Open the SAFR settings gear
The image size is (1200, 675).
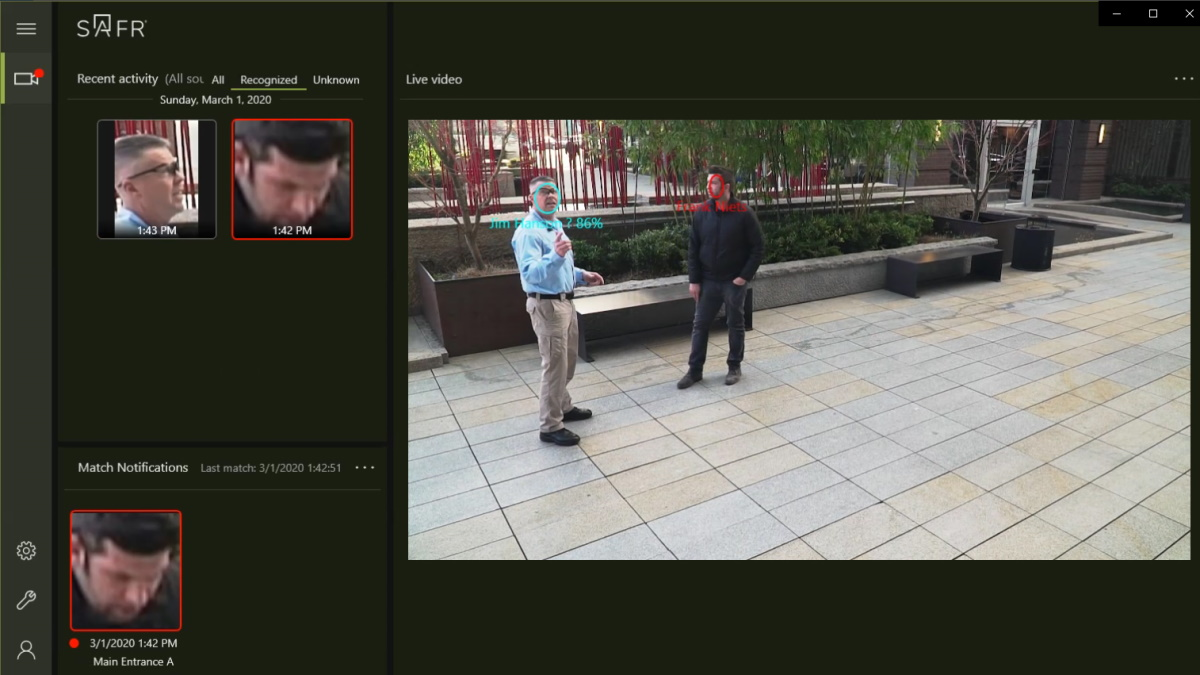[x=26, y=549]
